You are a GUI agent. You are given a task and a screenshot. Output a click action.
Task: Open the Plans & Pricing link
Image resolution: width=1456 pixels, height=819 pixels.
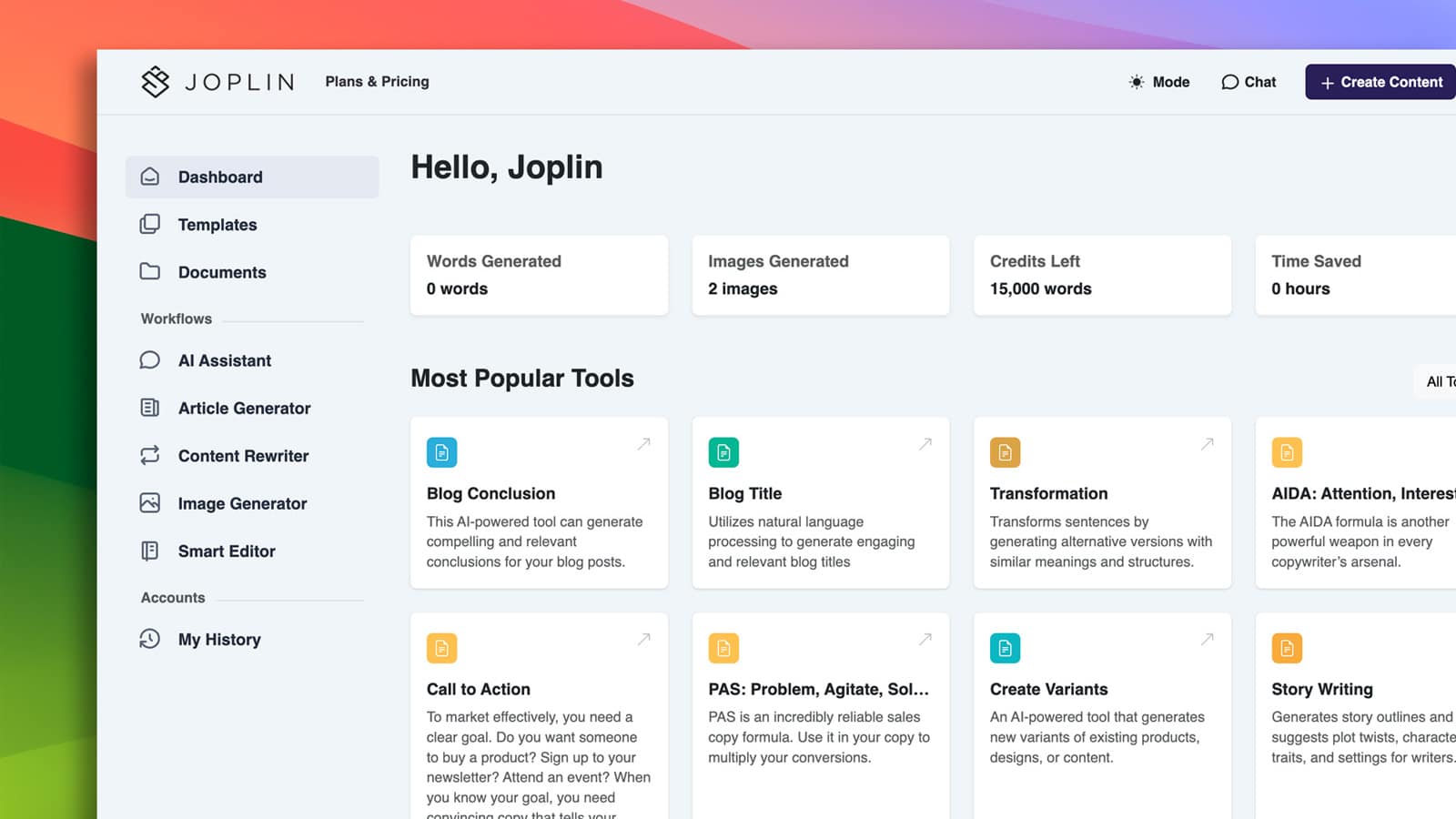tap(377, 82)
